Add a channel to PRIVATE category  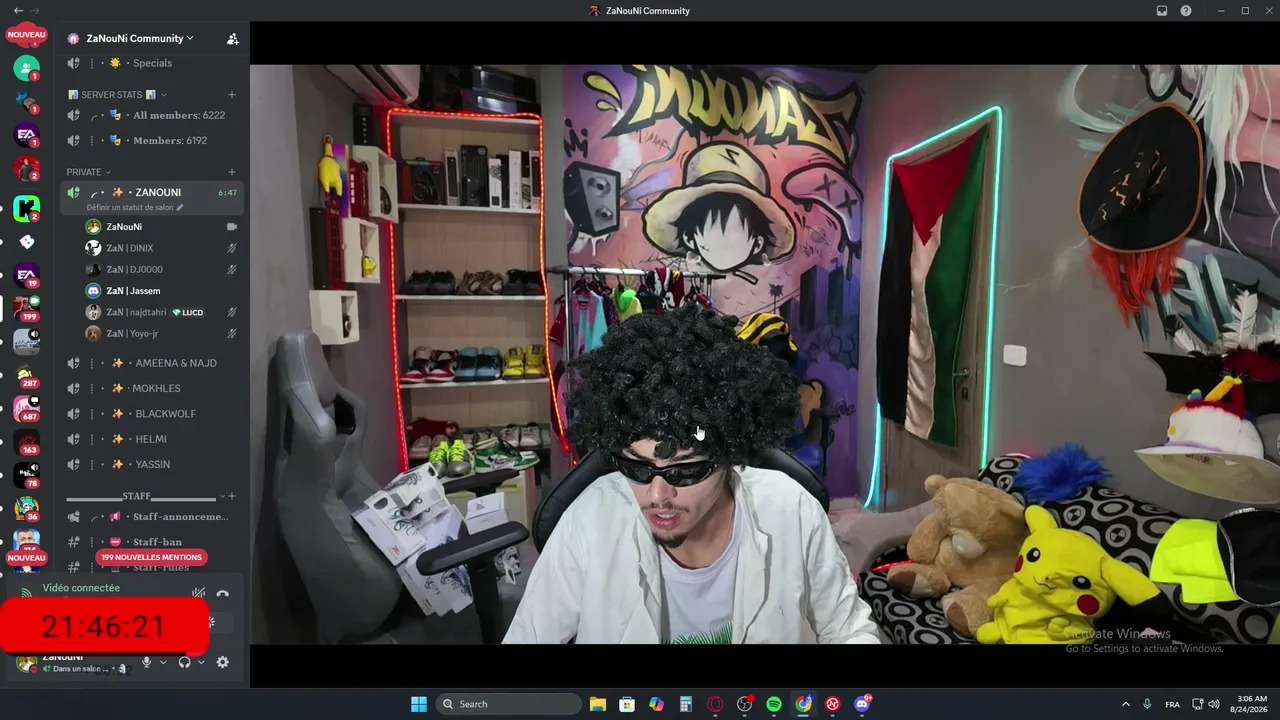[232, 172]
